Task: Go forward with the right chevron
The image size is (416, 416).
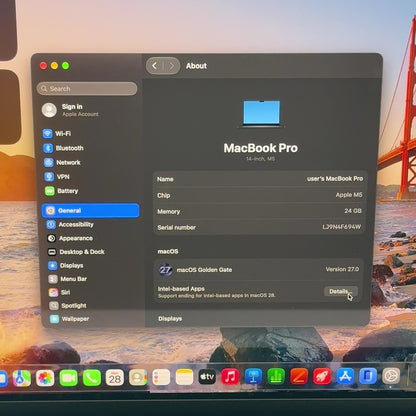Action: click(172, 66)
